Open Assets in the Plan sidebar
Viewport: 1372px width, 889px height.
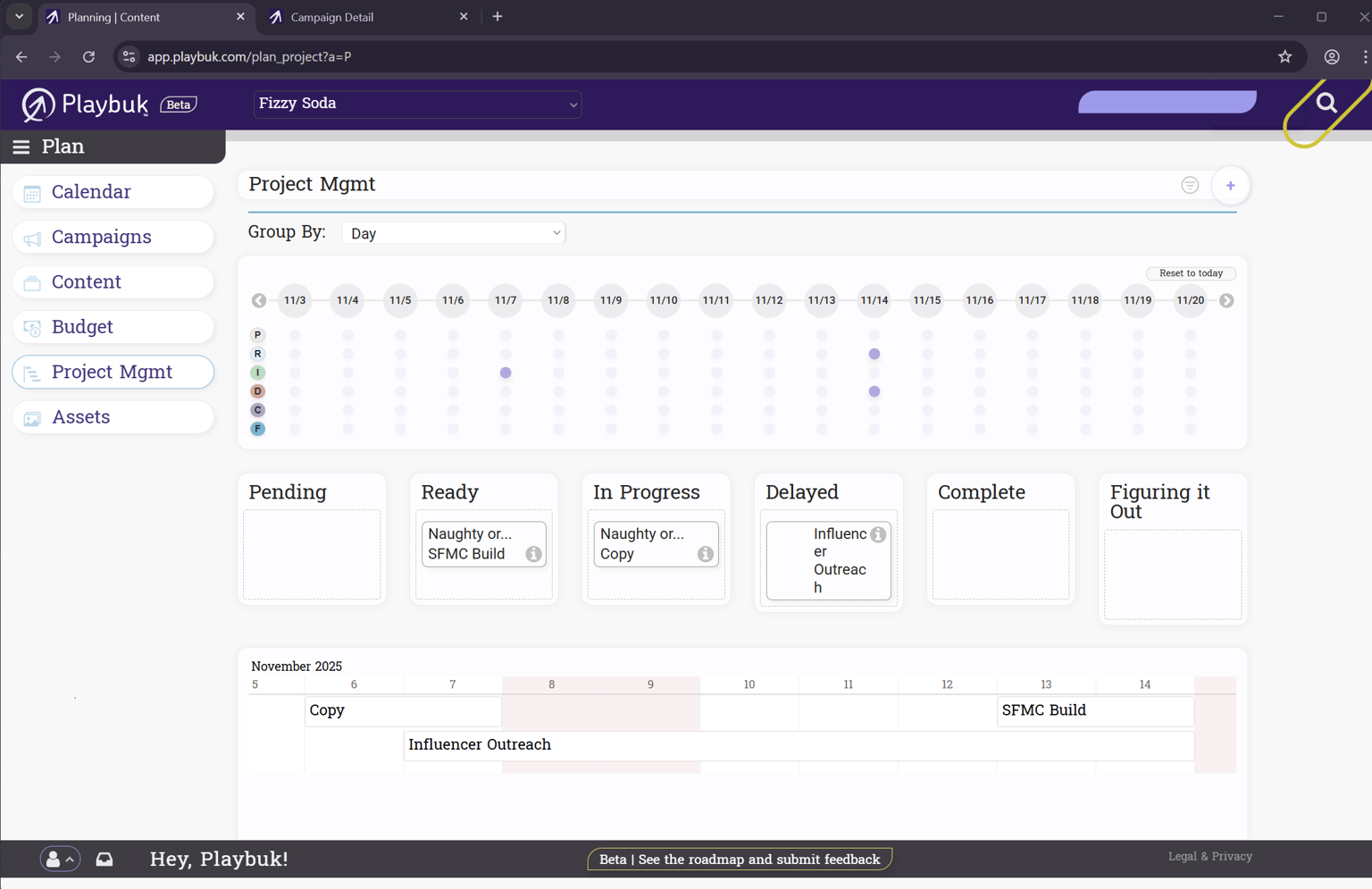[113, 417]
